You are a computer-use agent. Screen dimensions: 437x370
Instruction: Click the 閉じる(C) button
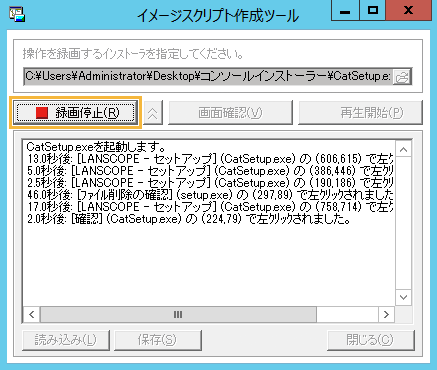(x=371, y=340)
